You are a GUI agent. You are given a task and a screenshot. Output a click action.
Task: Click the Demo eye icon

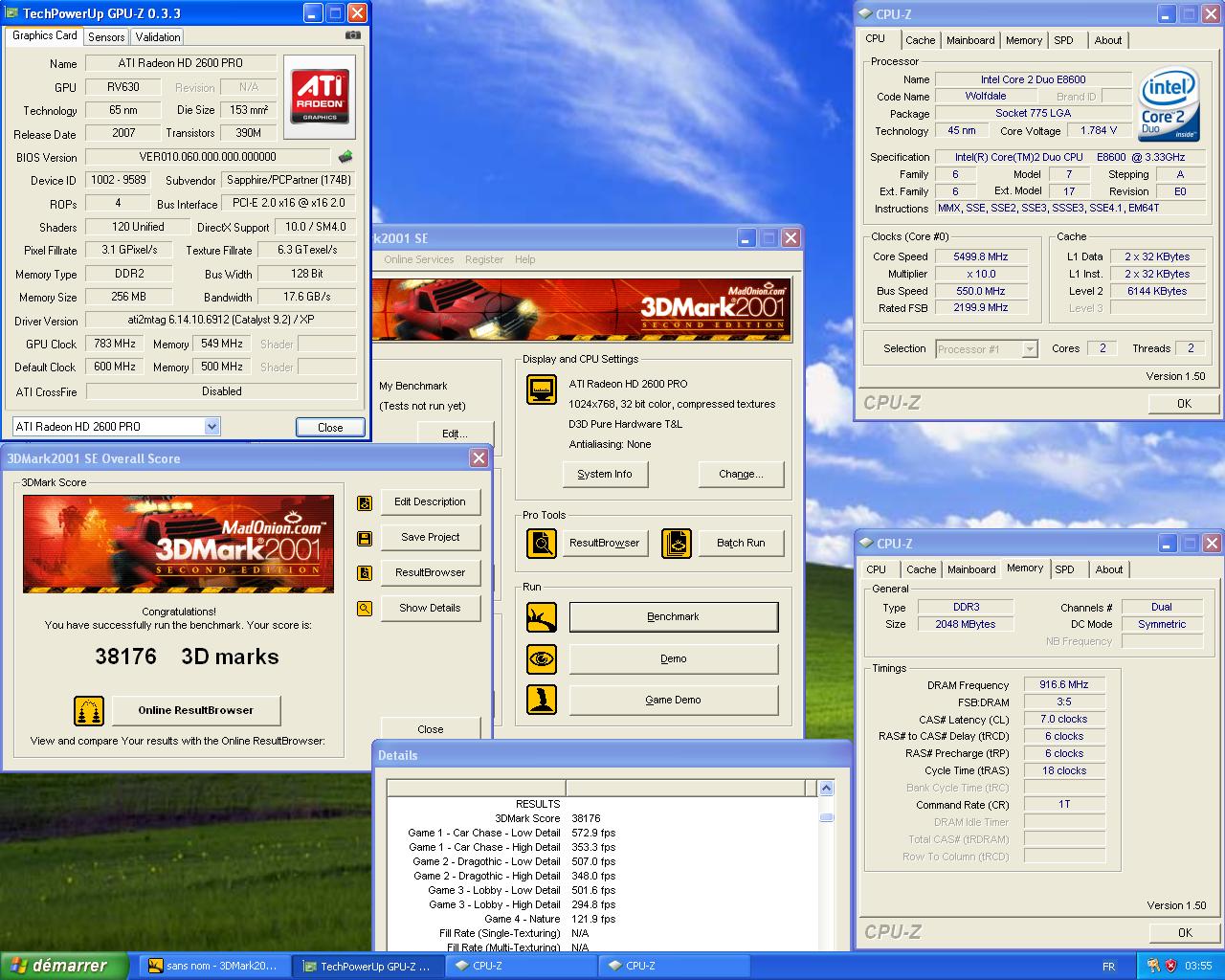(542, 658)
